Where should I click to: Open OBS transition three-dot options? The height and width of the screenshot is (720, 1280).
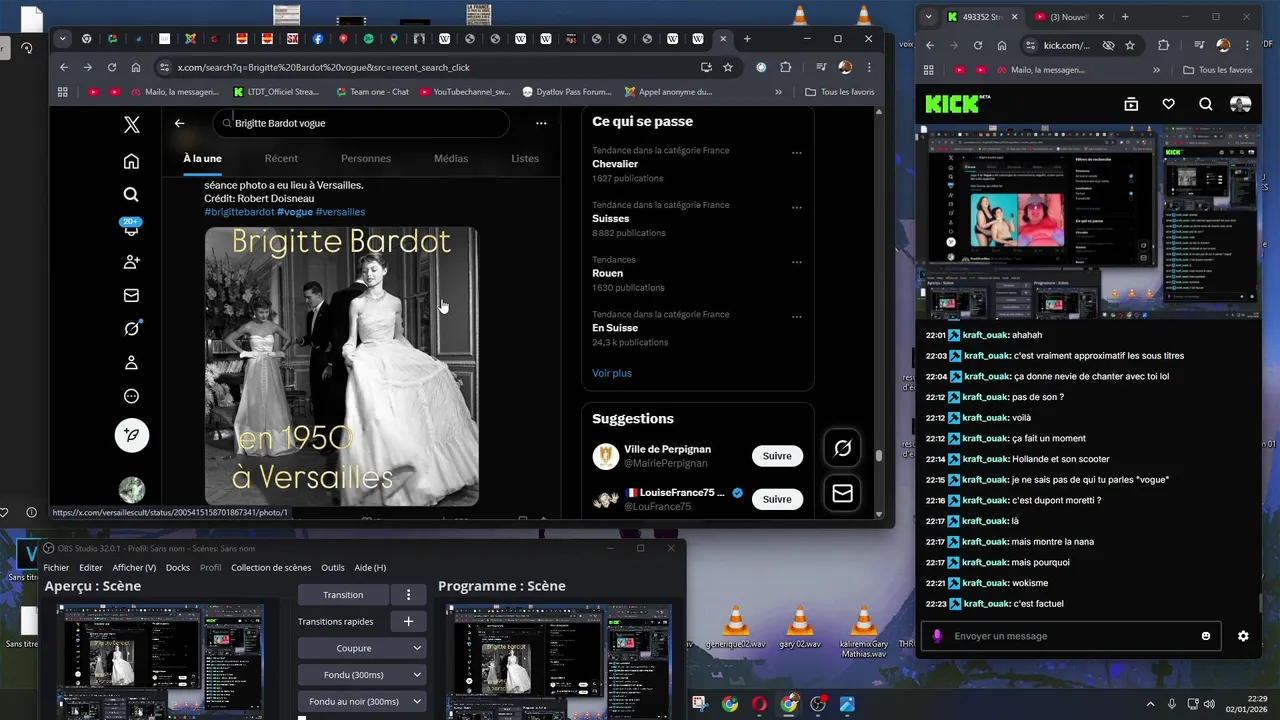[408, 595]
